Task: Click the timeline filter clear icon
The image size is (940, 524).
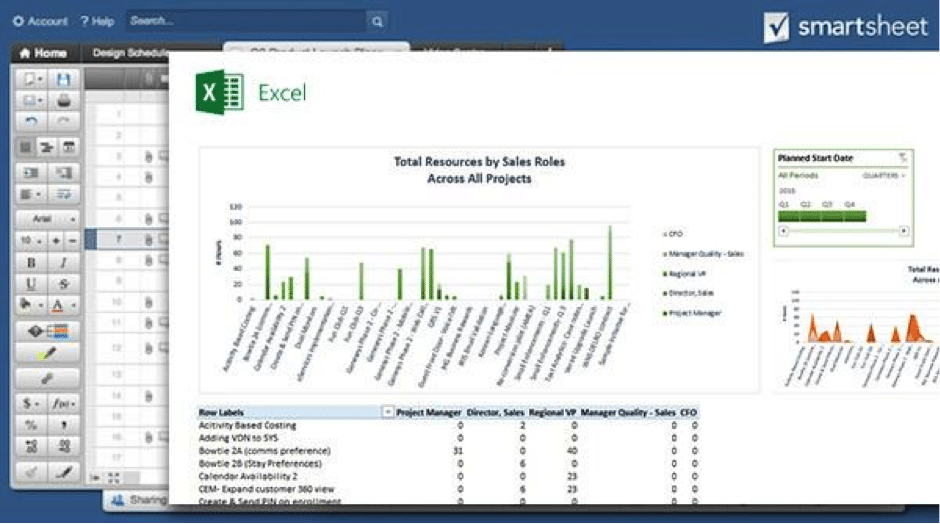Action: coord(902,158)
